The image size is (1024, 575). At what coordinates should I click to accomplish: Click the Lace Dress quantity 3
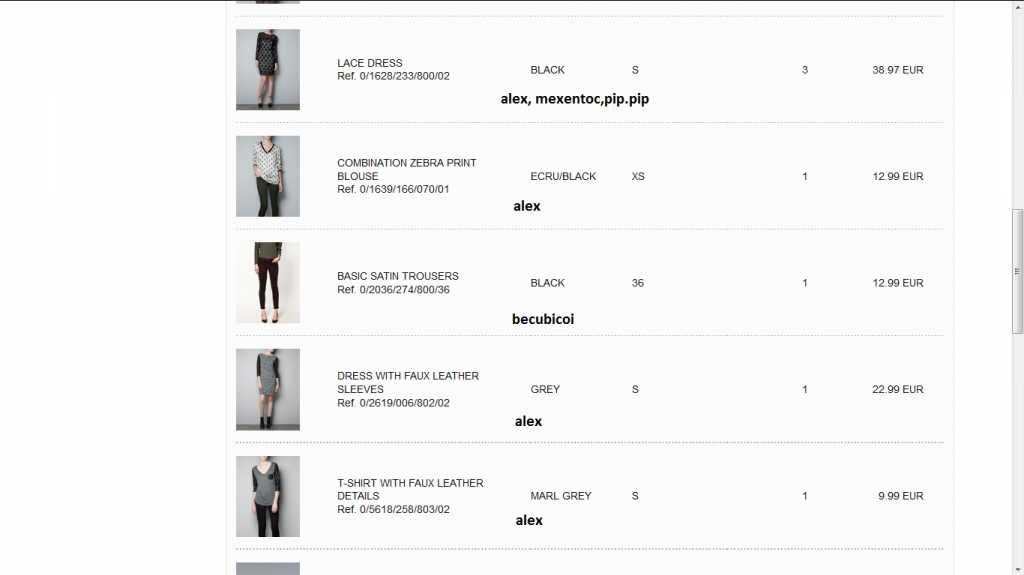805,70
